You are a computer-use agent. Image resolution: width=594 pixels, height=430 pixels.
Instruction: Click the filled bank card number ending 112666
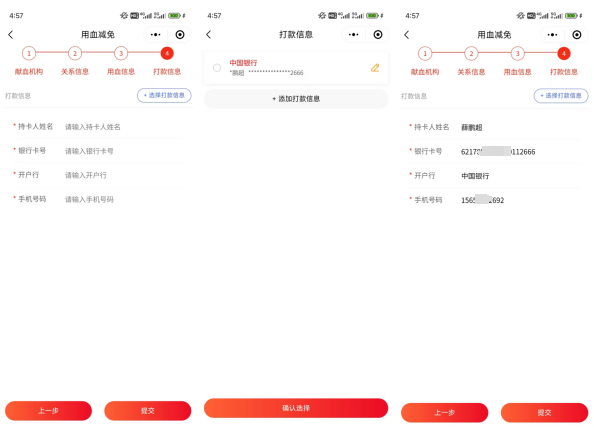(498, 152)
